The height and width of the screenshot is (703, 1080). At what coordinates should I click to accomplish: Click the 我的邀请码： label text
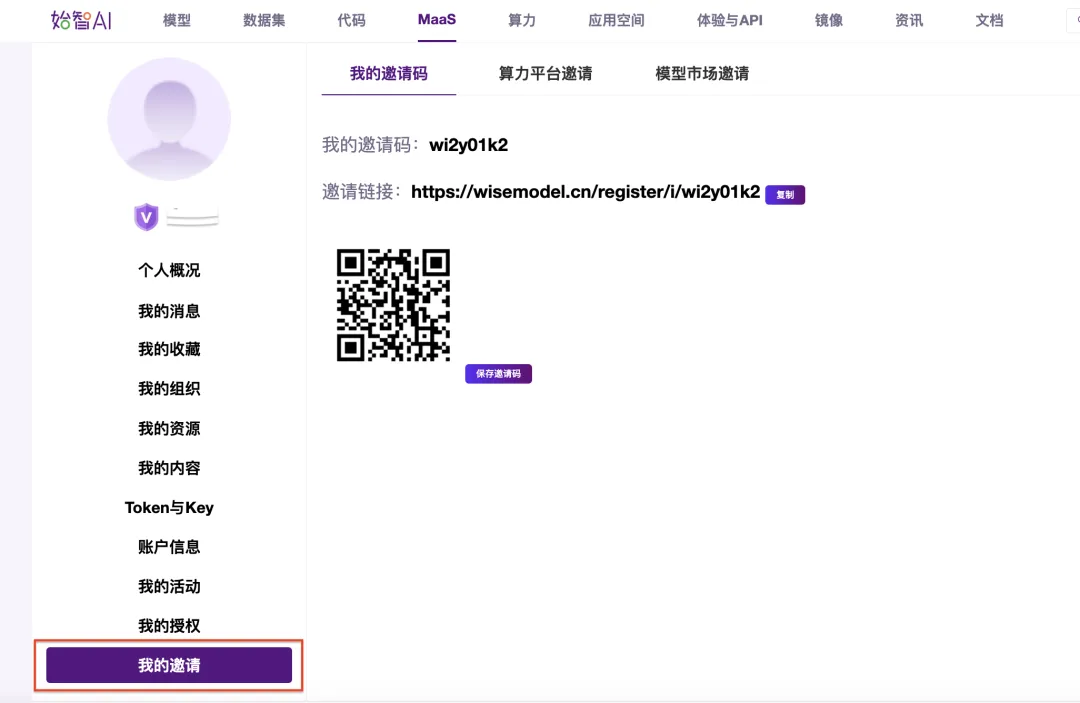(x=371, y=145)
